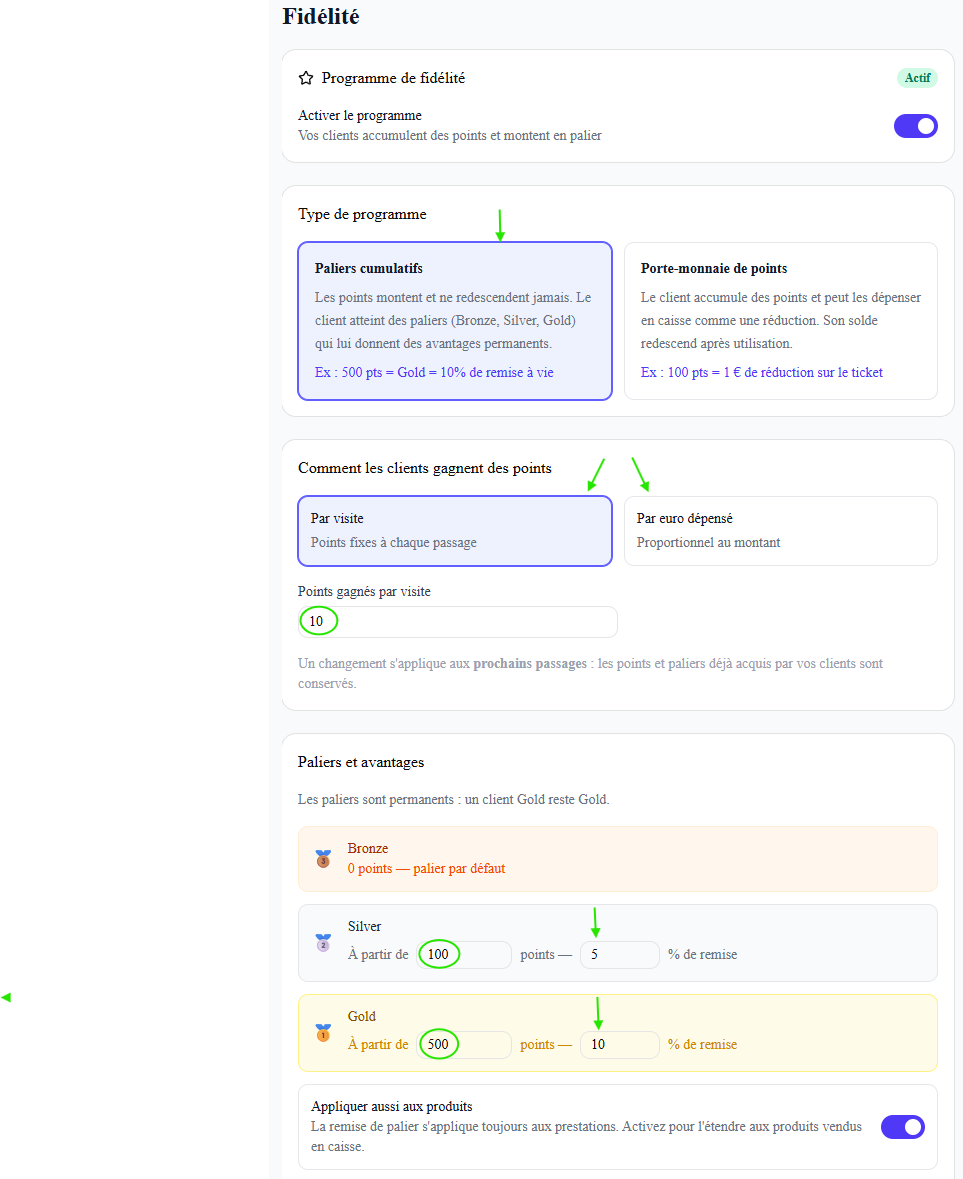Click the Gold discount percentage field
Viewport: 963px width, 1179px height.
coord(619,1044)
